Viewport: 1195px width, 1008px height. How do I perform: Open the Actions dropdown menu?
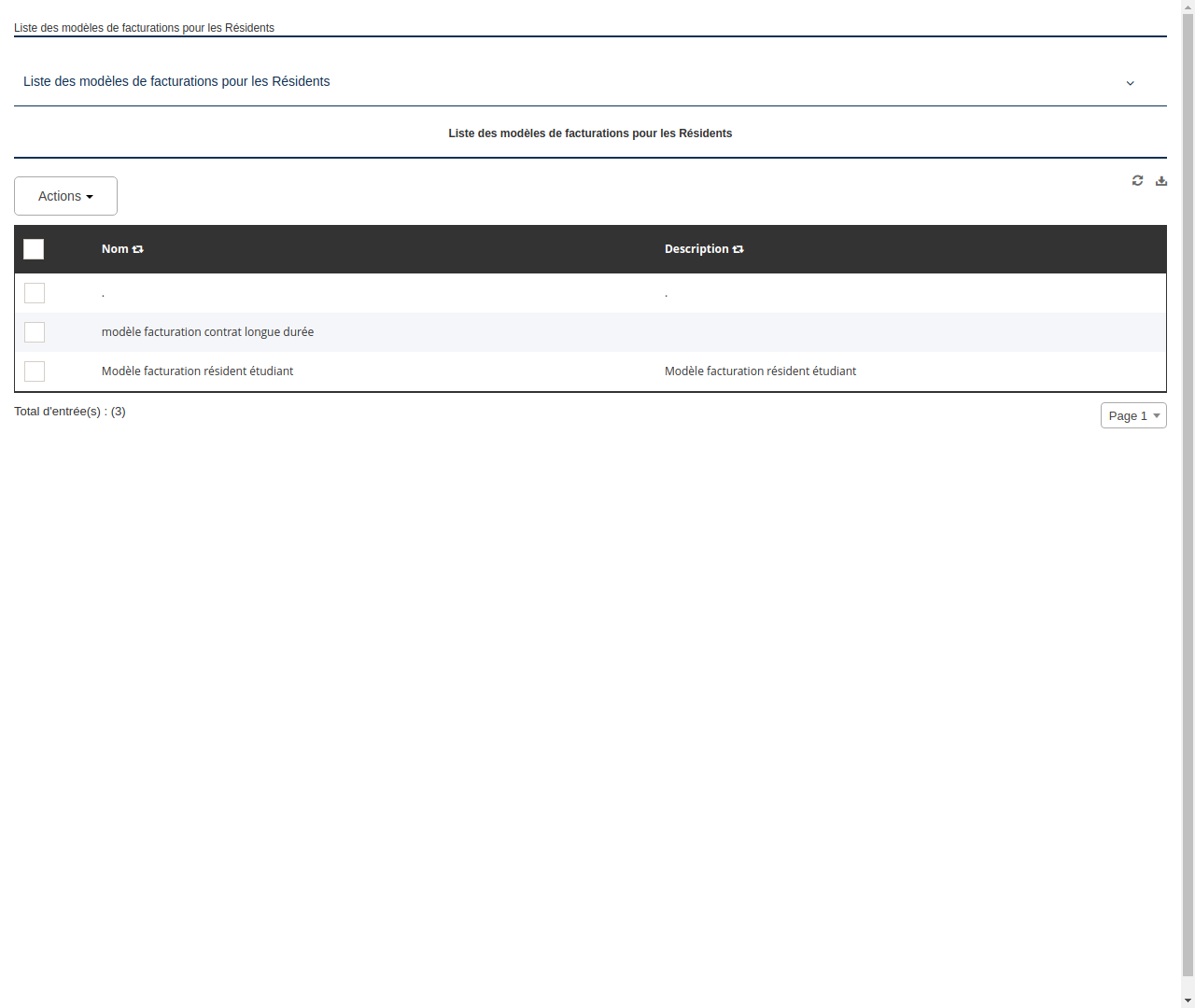coord(65,196)
